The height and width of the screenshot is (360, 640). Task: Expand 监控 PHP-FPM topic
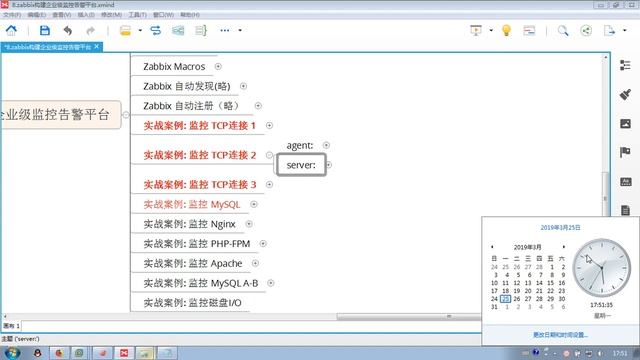(x=263, y=244)
